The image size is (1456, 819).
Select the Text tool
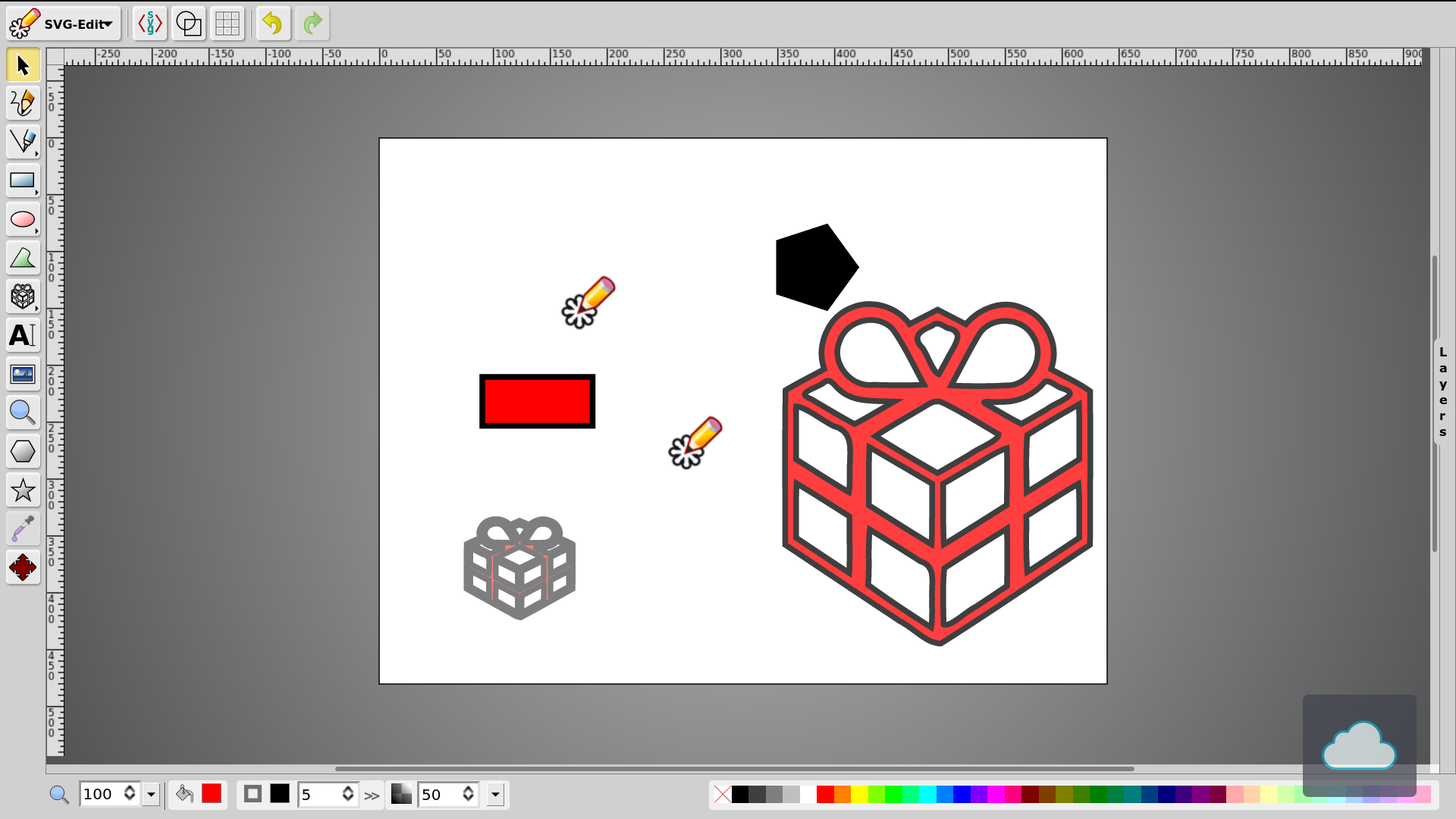point(23,335)
